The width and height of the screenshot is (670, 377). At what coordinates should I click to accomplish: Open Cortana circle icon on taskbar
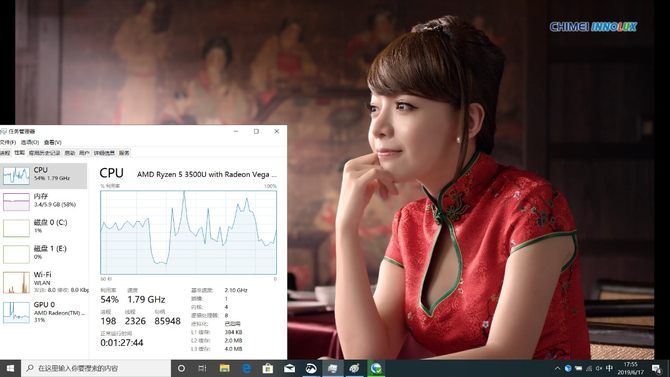[181, 368]
